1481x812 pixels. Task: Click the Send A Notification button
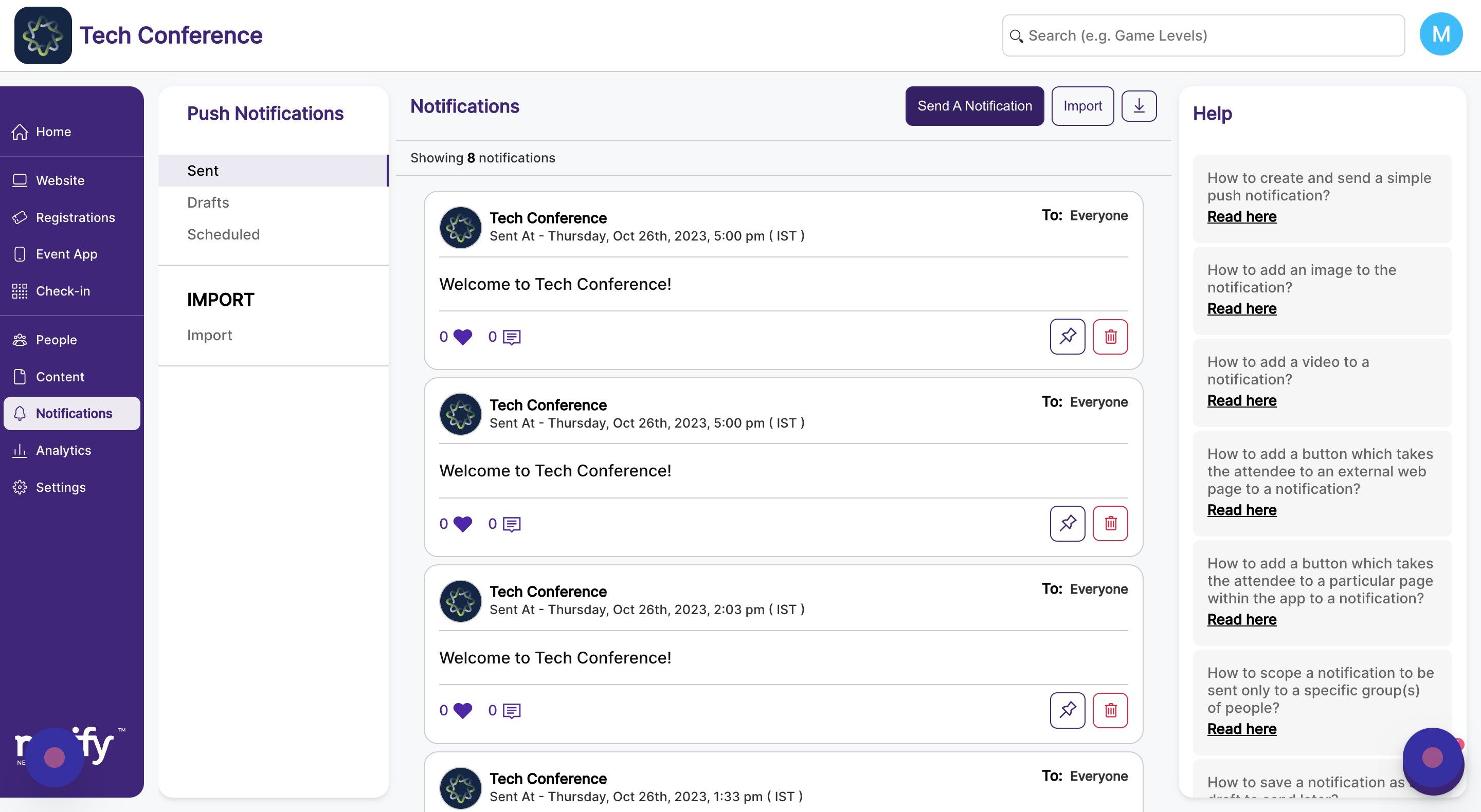pos(974,106)
